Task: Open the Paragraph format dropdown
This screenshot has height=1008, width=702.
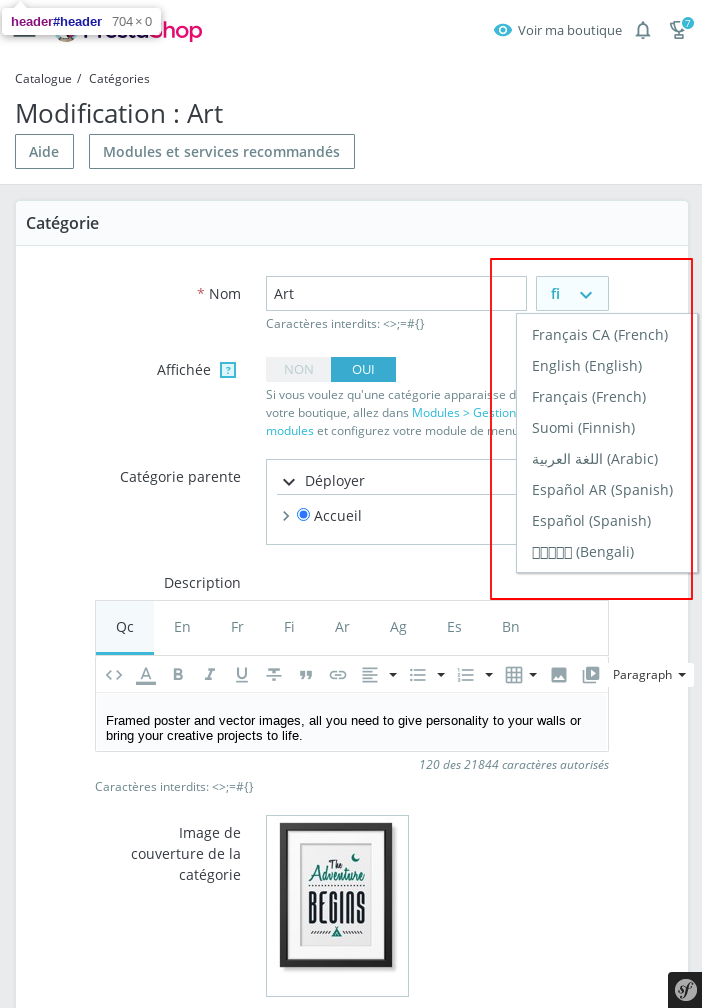Action: (x=649, y=674)
